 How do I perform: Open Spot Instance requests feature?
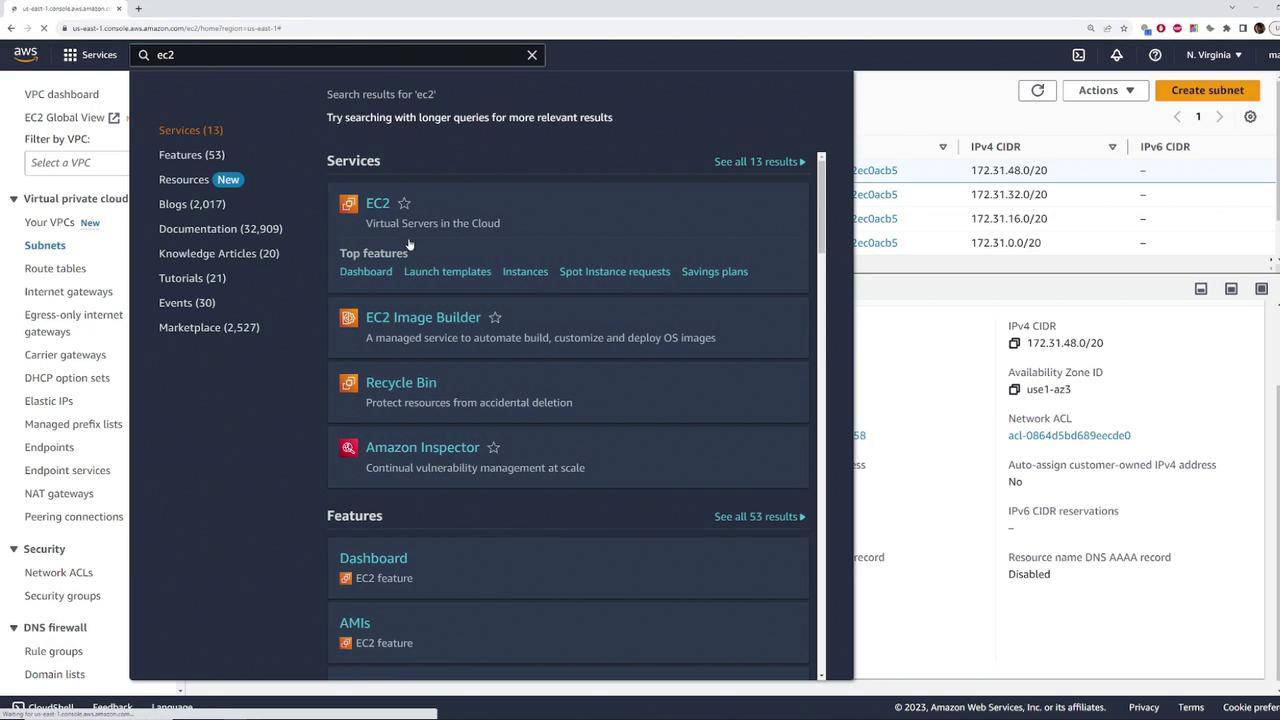click(615, 272)
